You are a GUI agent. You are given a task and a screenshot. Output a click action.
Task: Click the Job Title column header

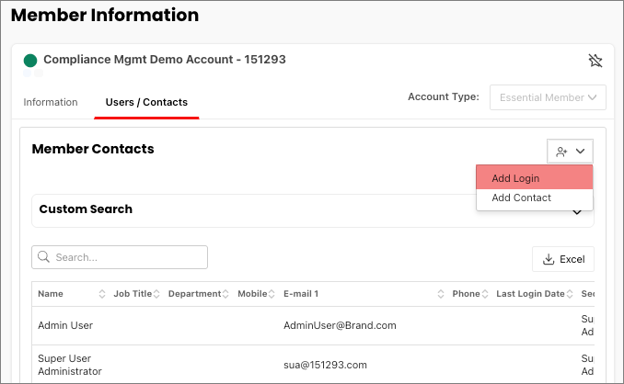click(x=133, y=294)
